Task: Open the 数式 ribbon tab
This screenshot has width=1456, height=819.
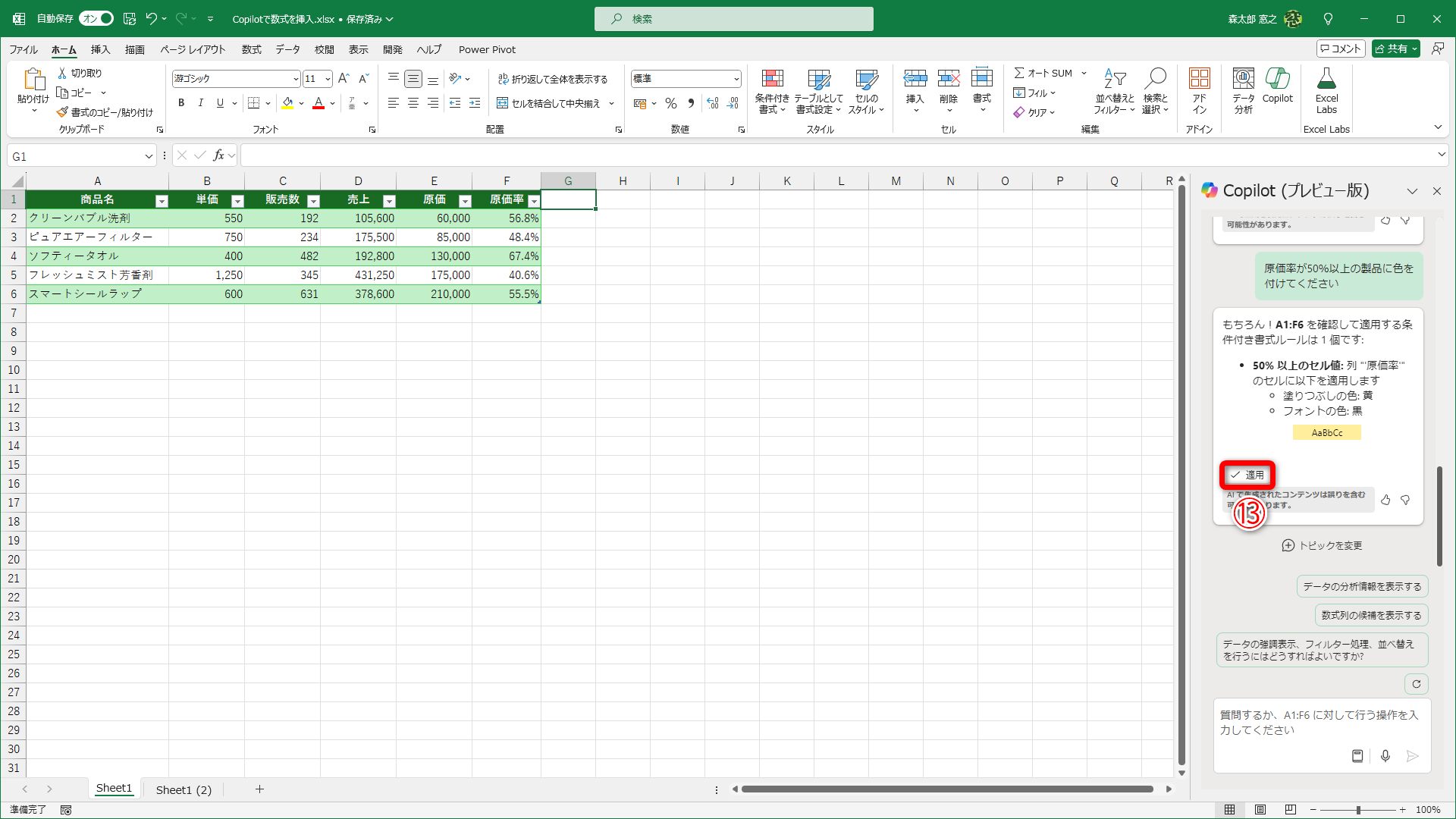Action: coord(251,49)
